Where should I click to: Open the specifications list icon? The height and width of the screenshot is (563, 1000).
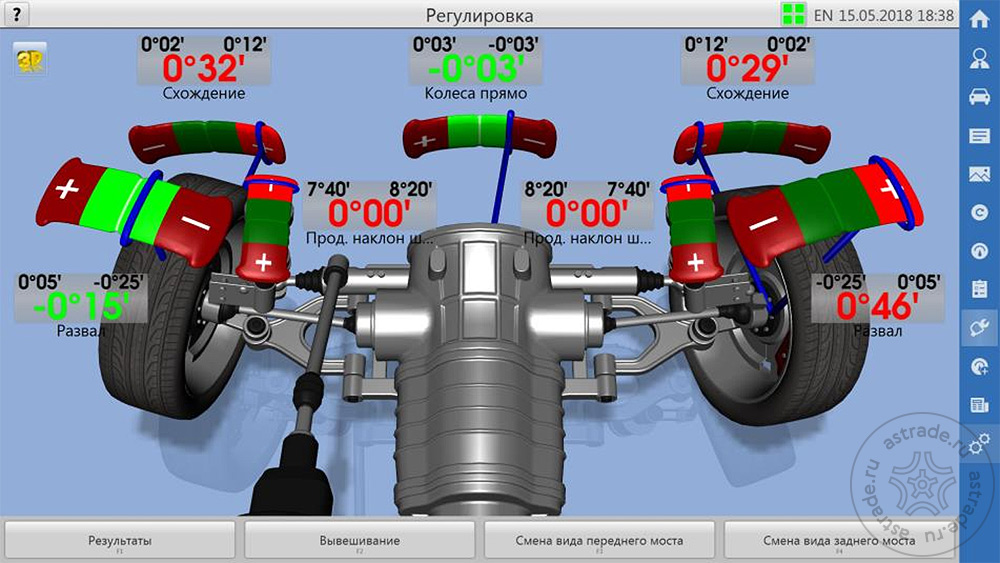coord(979,135)
